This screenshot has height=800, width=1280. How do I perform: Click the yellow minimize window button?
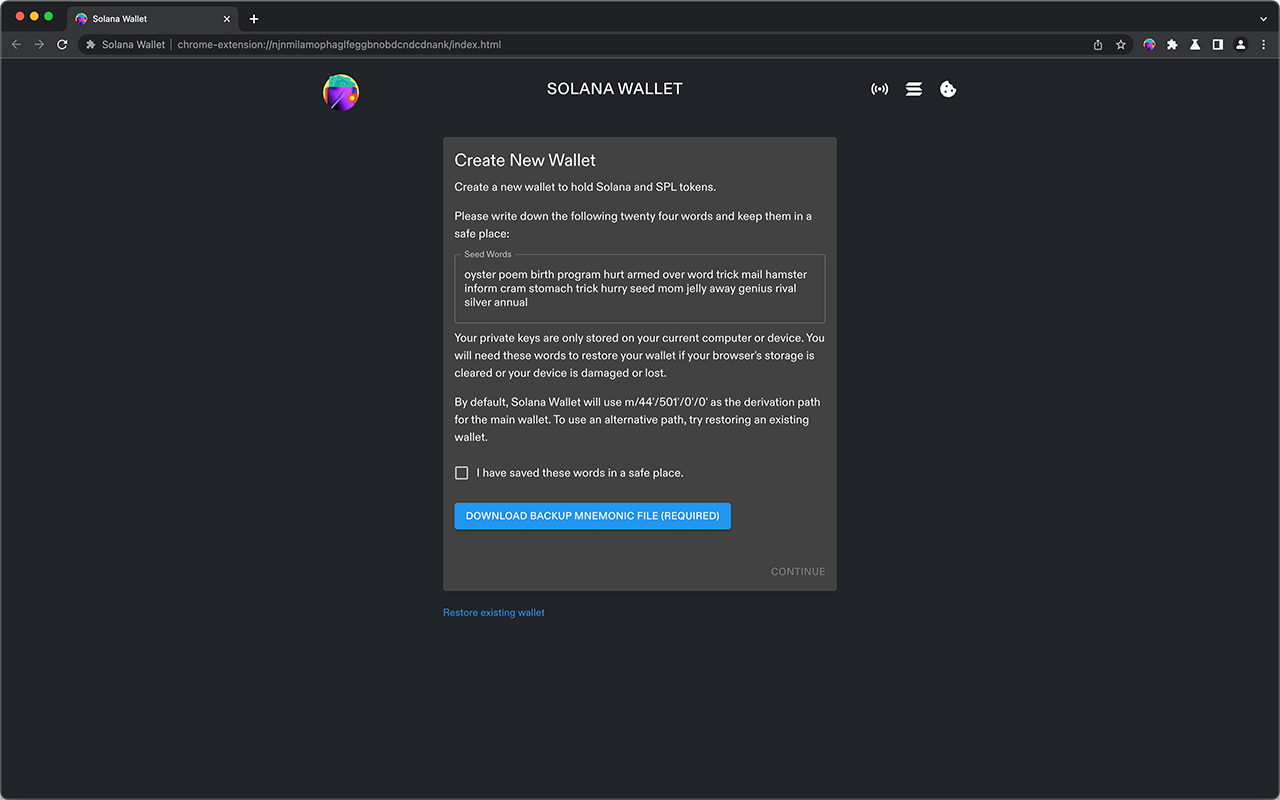34,17
